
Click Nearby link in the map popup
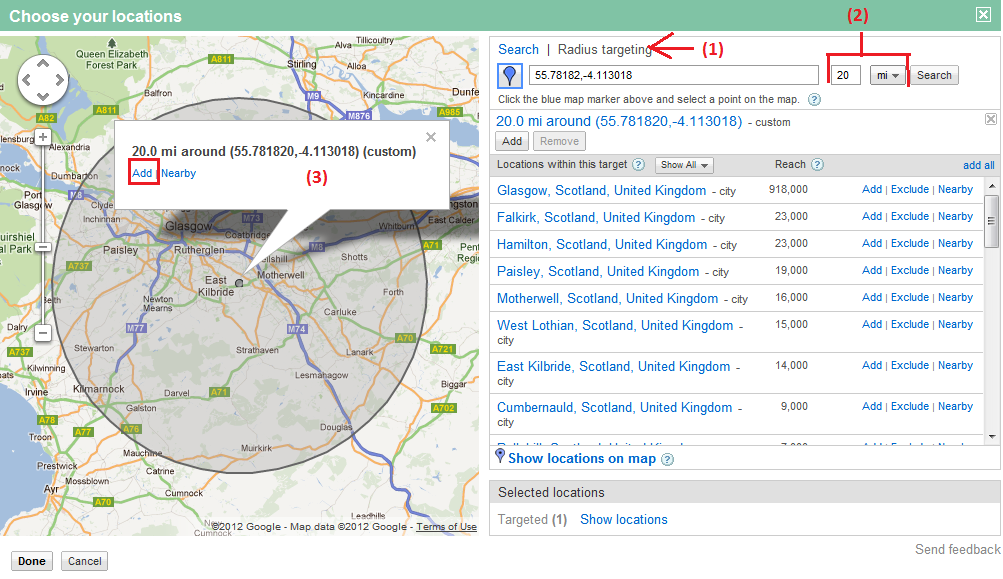coord(178,173)
